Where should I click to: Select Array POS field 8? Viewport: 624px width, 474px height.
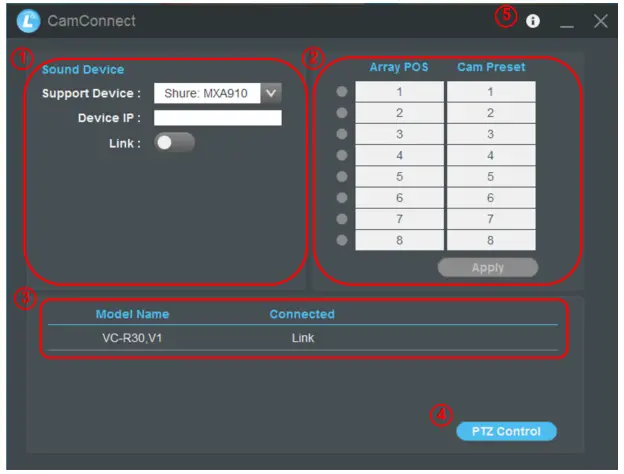tap(399, 240)
